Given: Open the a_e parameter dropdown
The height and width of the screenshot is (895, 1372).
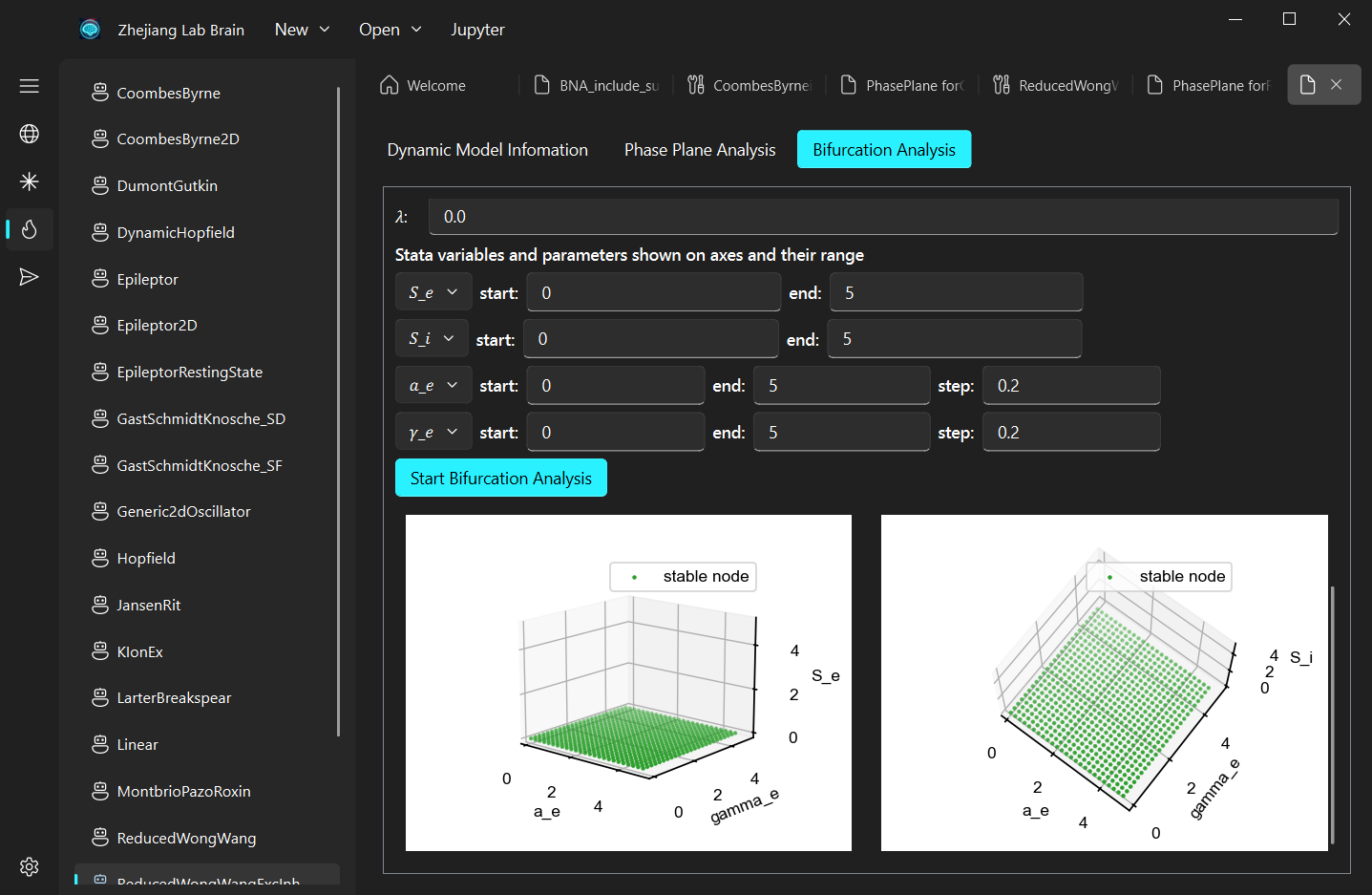Looking at the screenshot, I should point(433,385).
